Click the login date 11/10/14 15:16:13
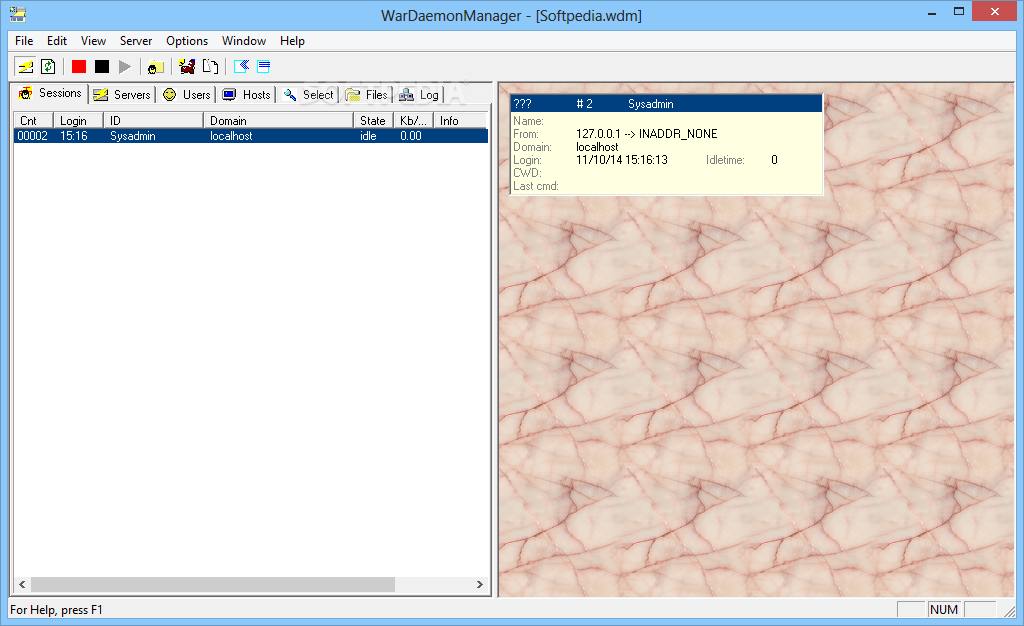The width and height of the screenshot is (1024, 626). [x=622, y=160]
